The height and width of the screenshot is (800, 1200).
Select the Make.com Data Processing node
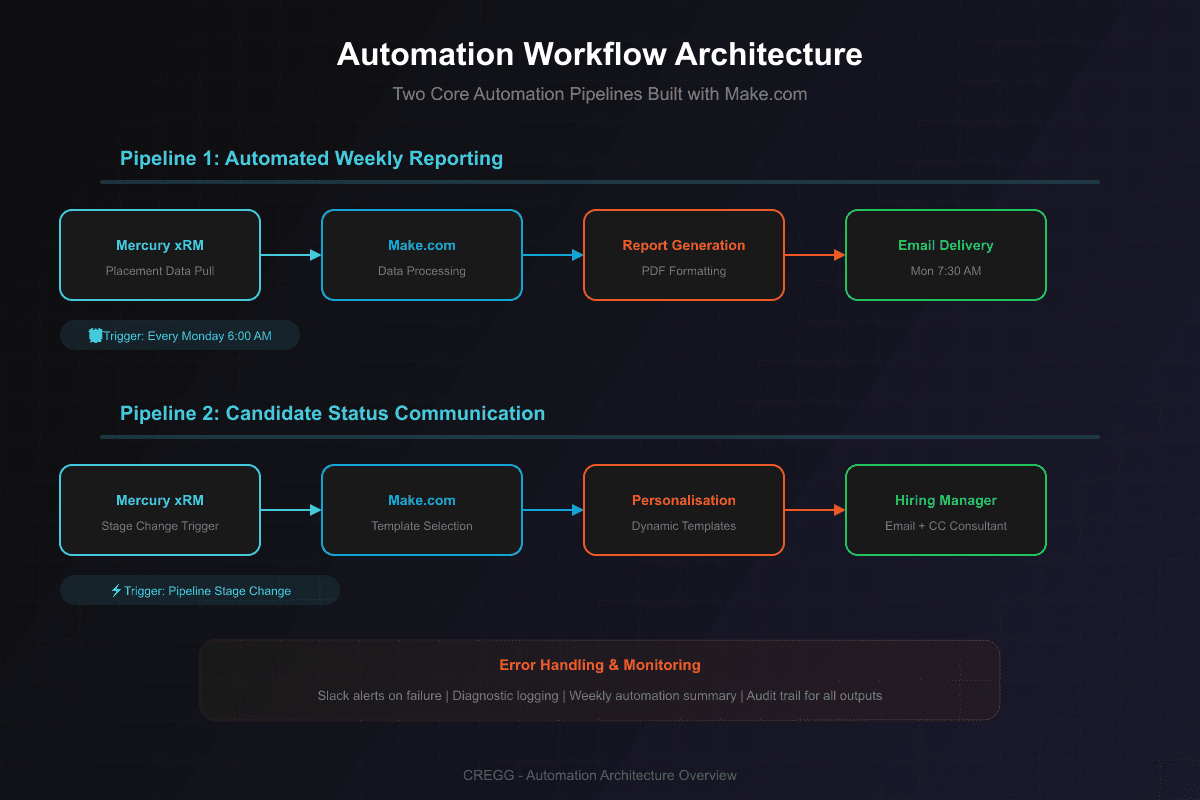pyautogui.click(x=421, y=255)
